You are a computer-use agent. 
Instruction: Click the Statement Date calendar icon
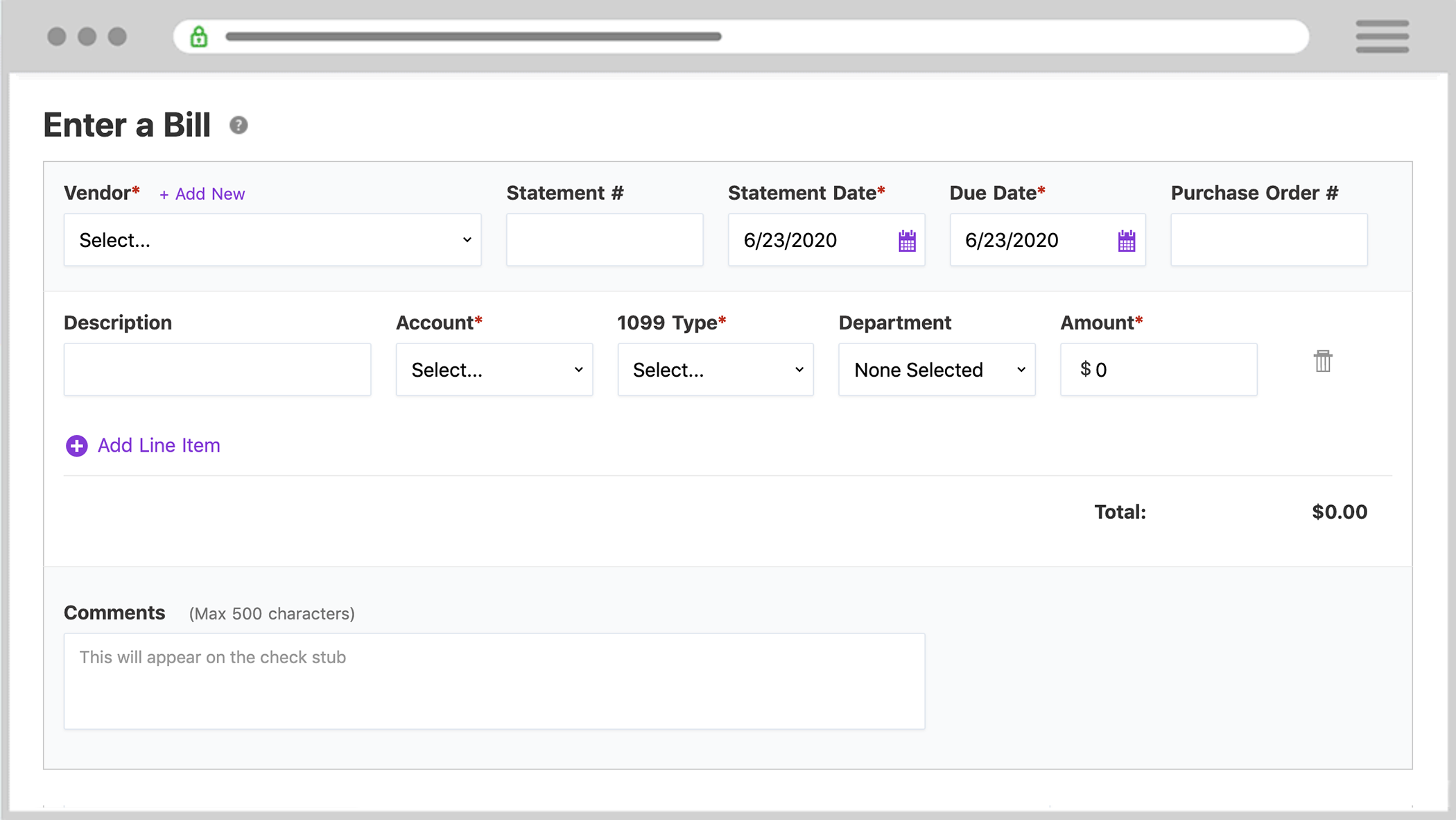pos(905,239)
